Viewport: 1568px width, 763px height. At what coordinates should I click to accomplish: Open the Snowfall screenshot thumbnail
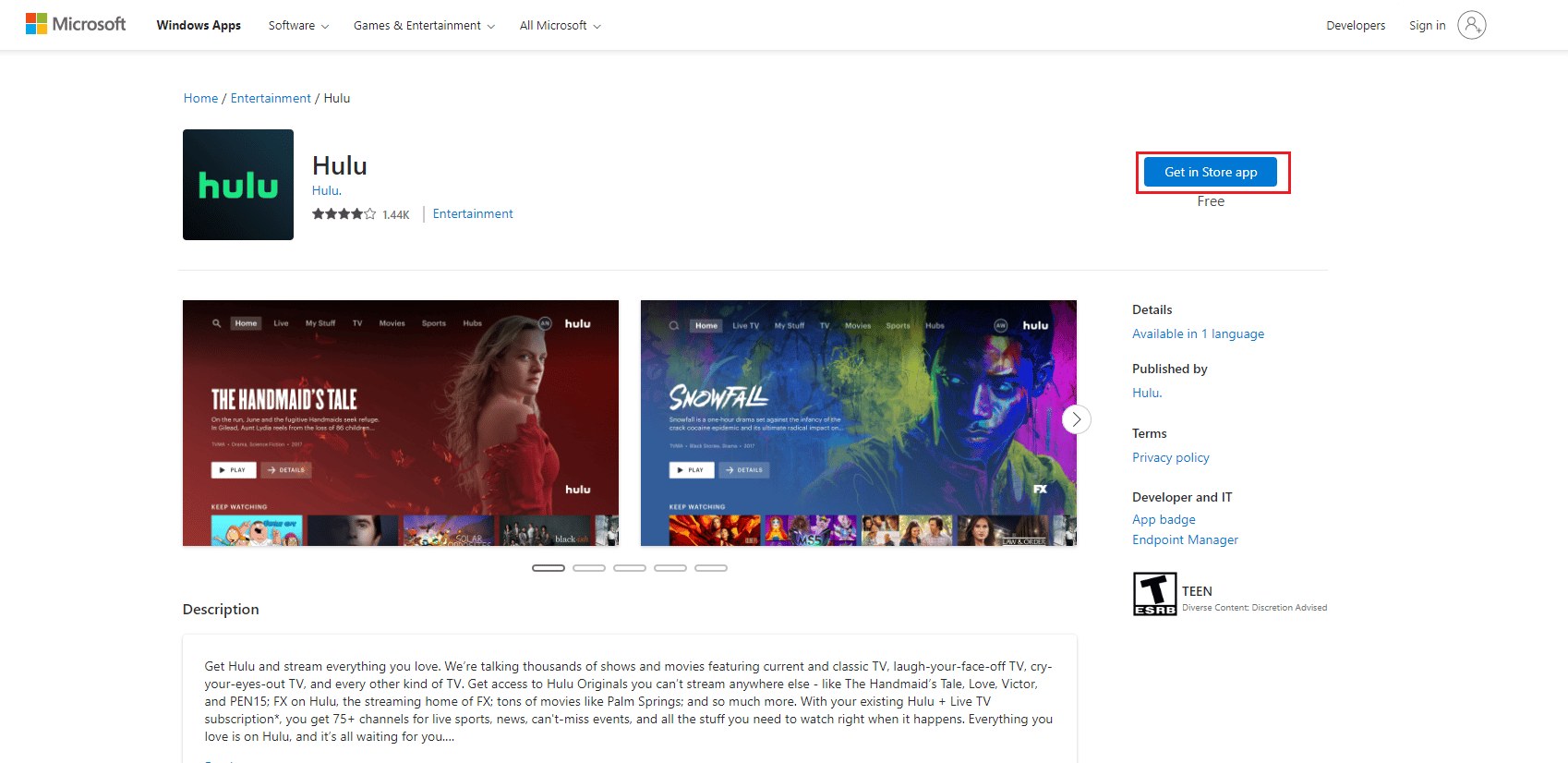pos(858,422)
